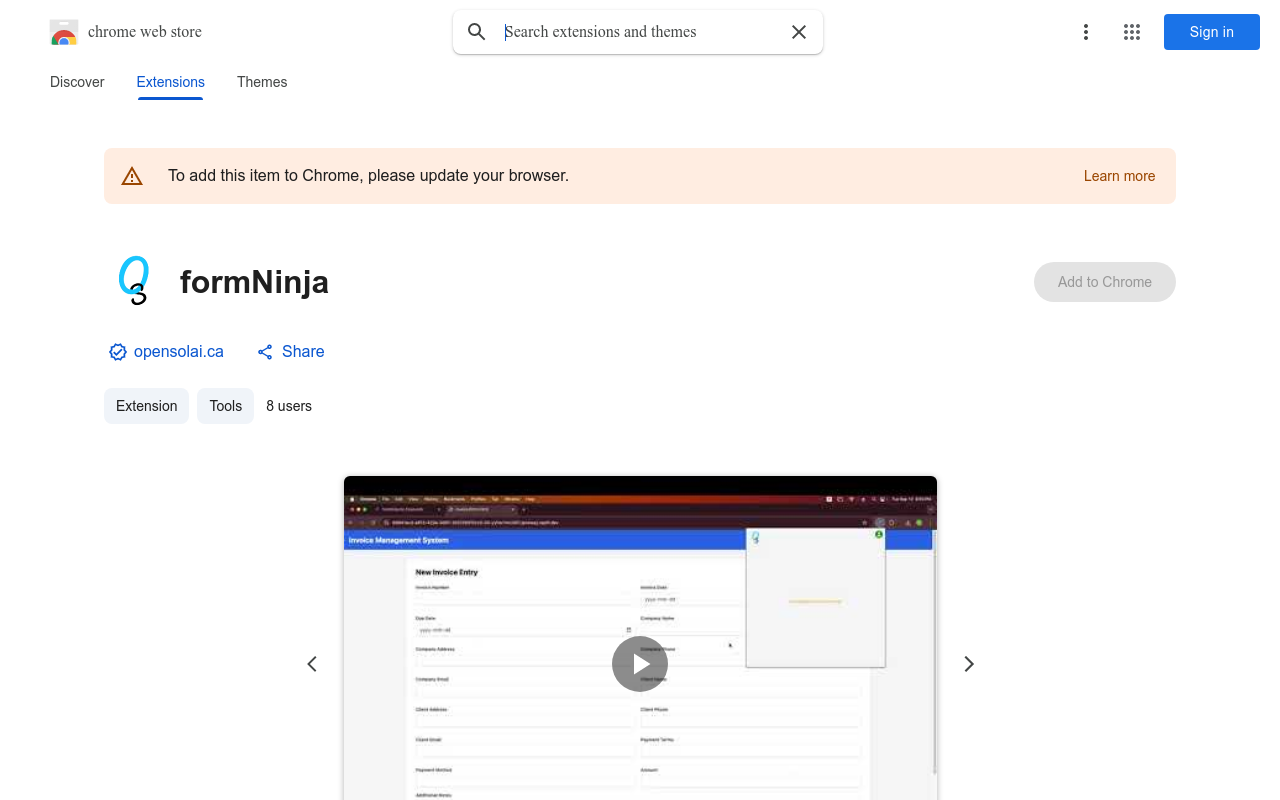Click the 8 users text

tap(289, 406)
